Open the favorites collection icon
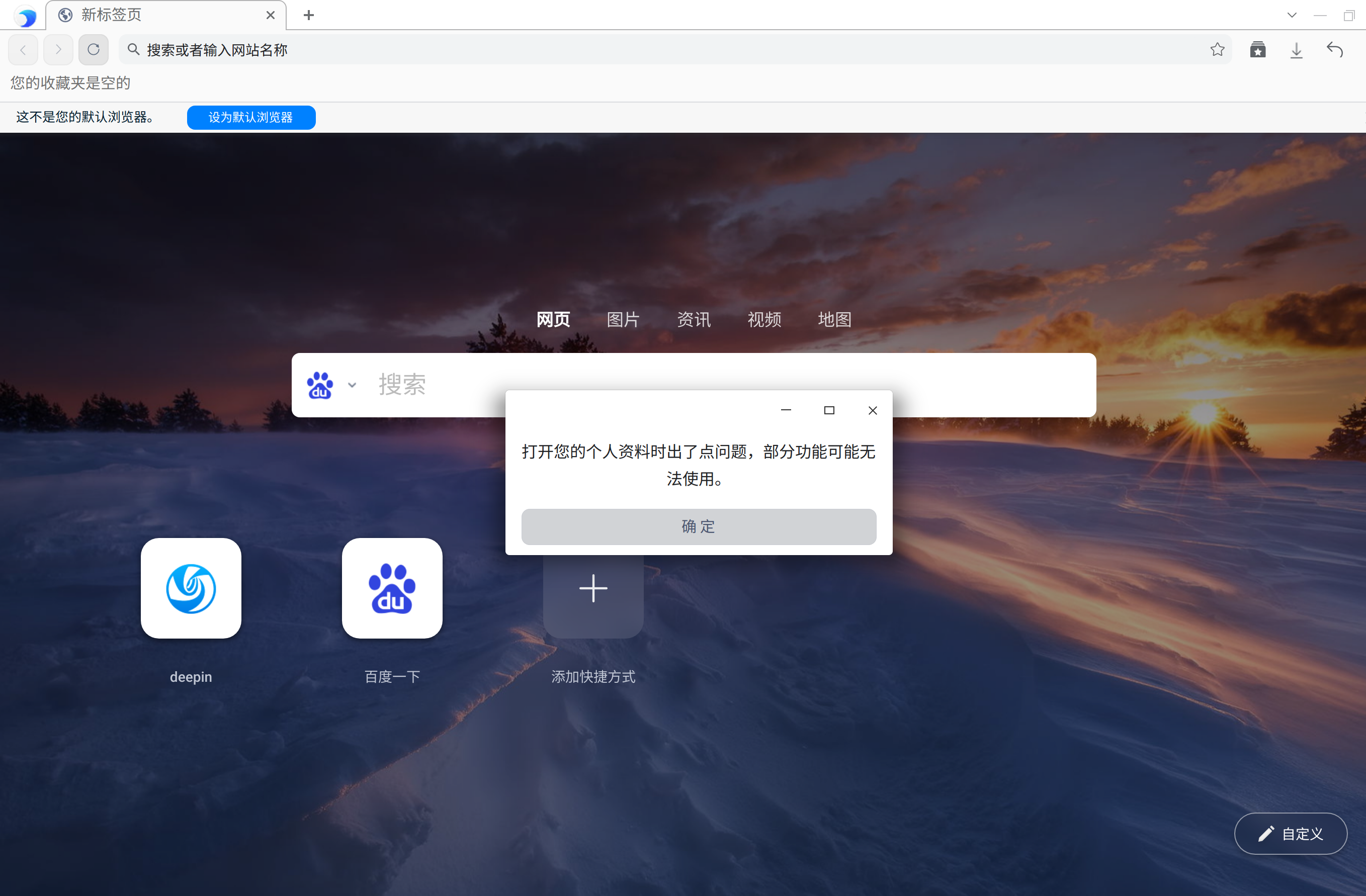Screen dimensions: 1366x896 [x=1257, y=50]
